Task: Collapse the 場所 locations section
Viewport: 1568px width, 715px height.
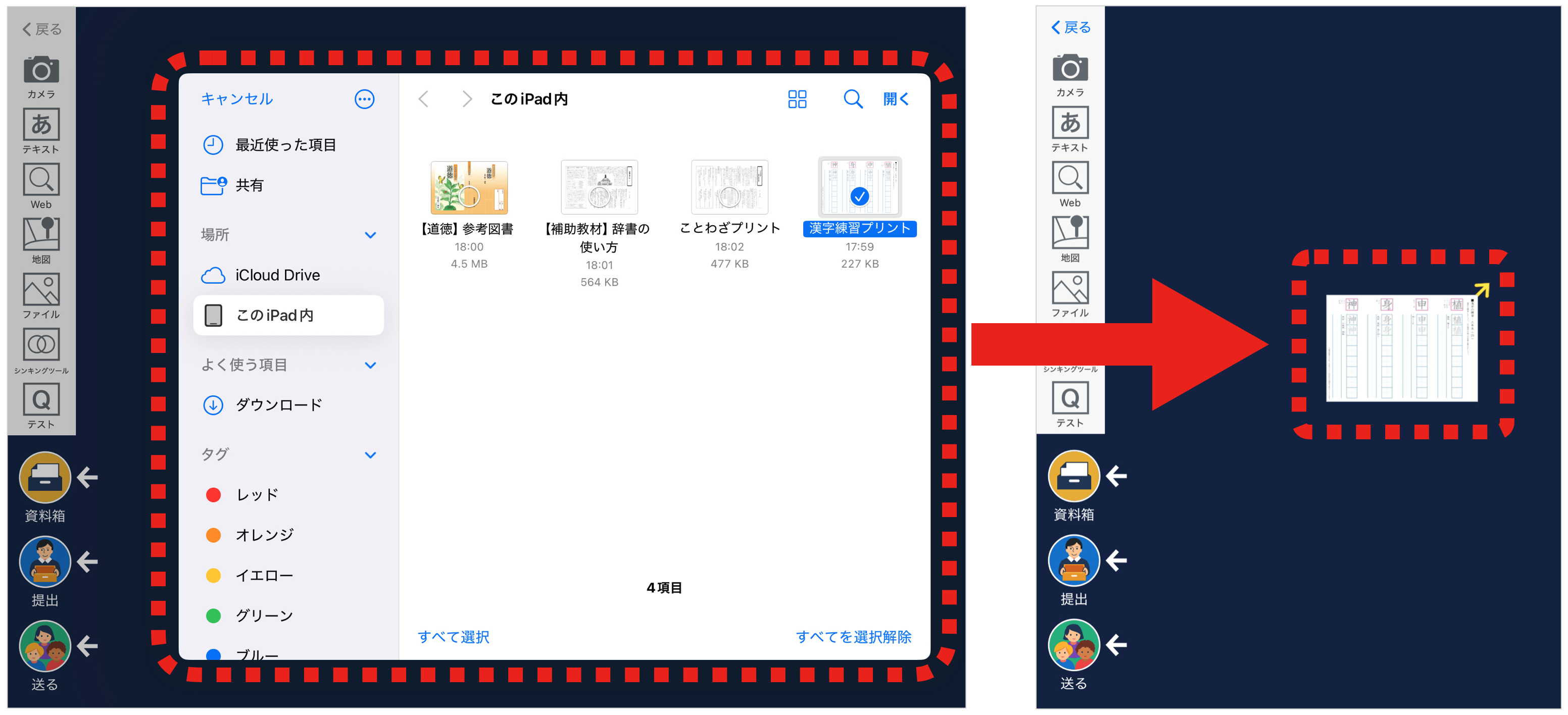Action: point(370,235)
